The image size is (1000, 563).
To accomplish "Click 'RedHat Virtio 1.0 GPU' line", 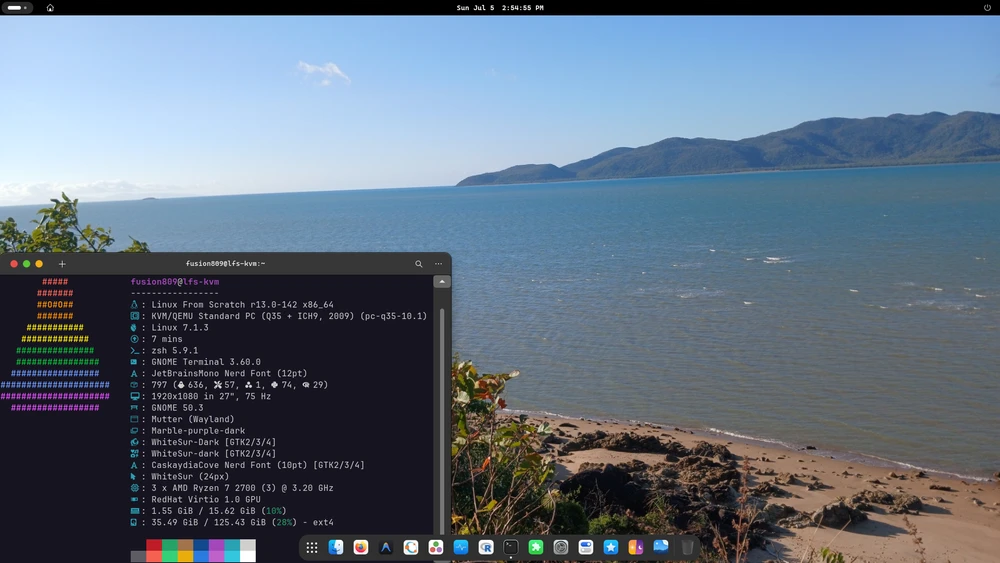I will pyautogui.click(x=206, y=499).
